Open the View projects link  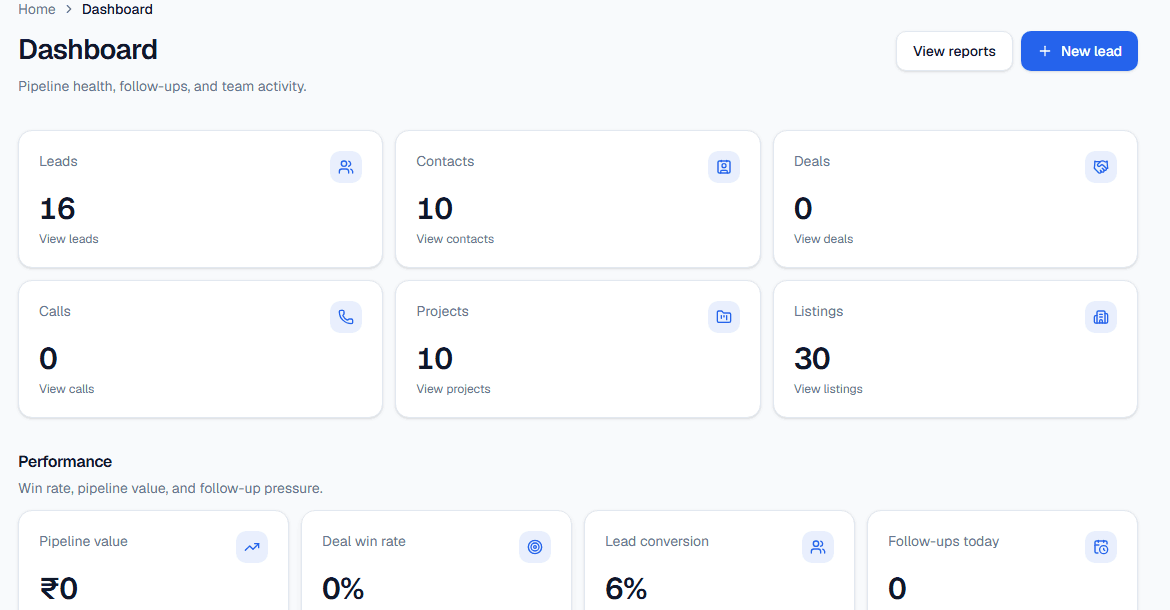tap(453, 389)
